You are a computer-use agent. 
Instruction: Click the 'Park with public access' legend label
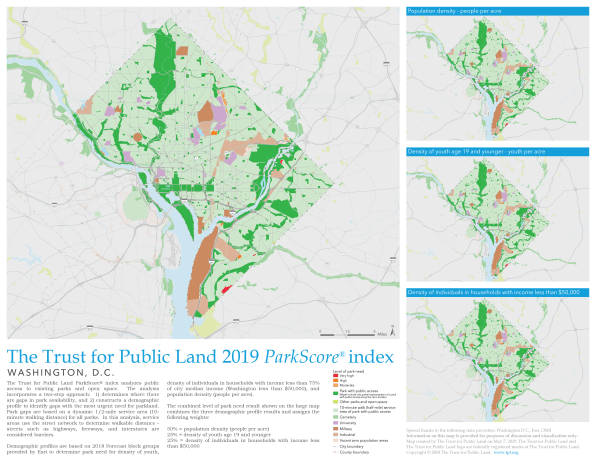pyautogui.click(x=359, y=391)
